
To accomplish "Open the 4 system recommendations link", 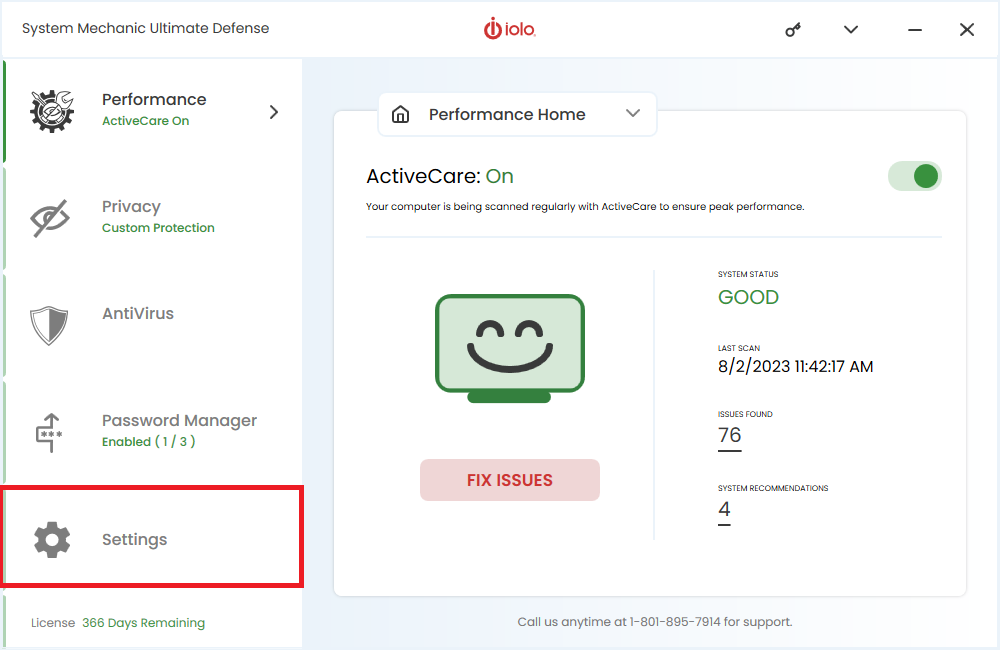I will click(724, 510).
